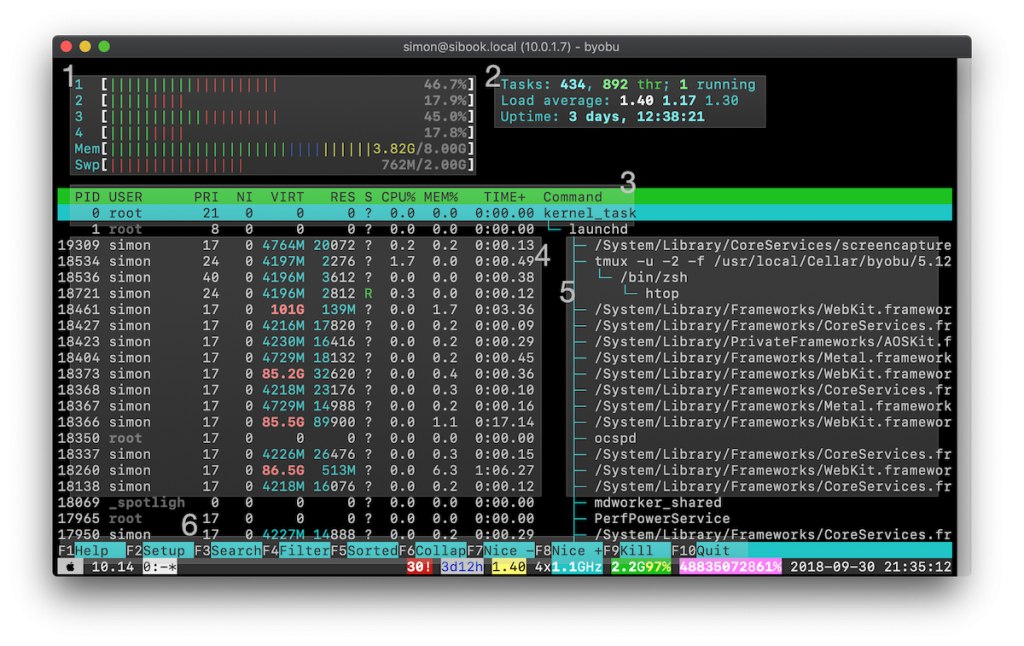
Task: Select the PerfPowerService process row
Action: coord(504,519)
